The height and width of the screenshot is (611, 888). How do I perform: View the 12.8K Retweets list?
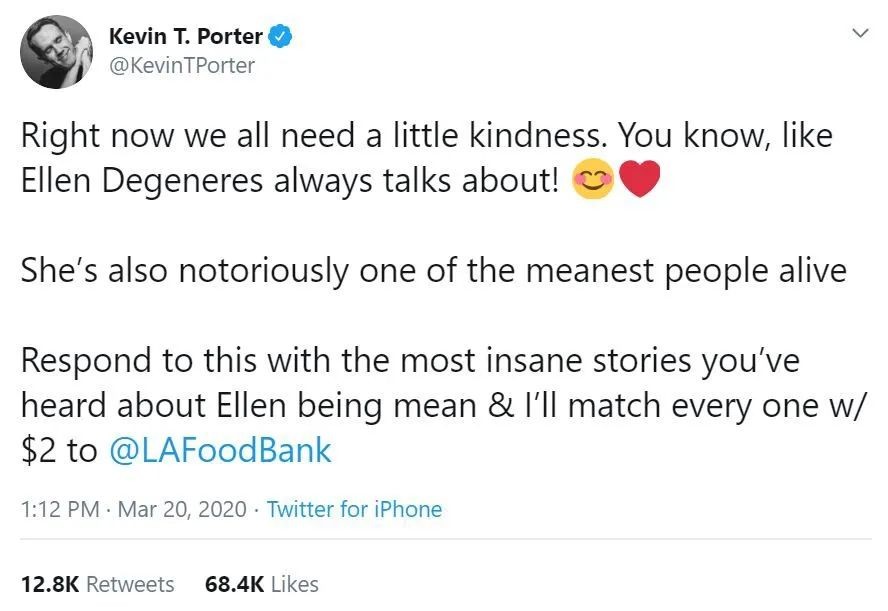97,584
